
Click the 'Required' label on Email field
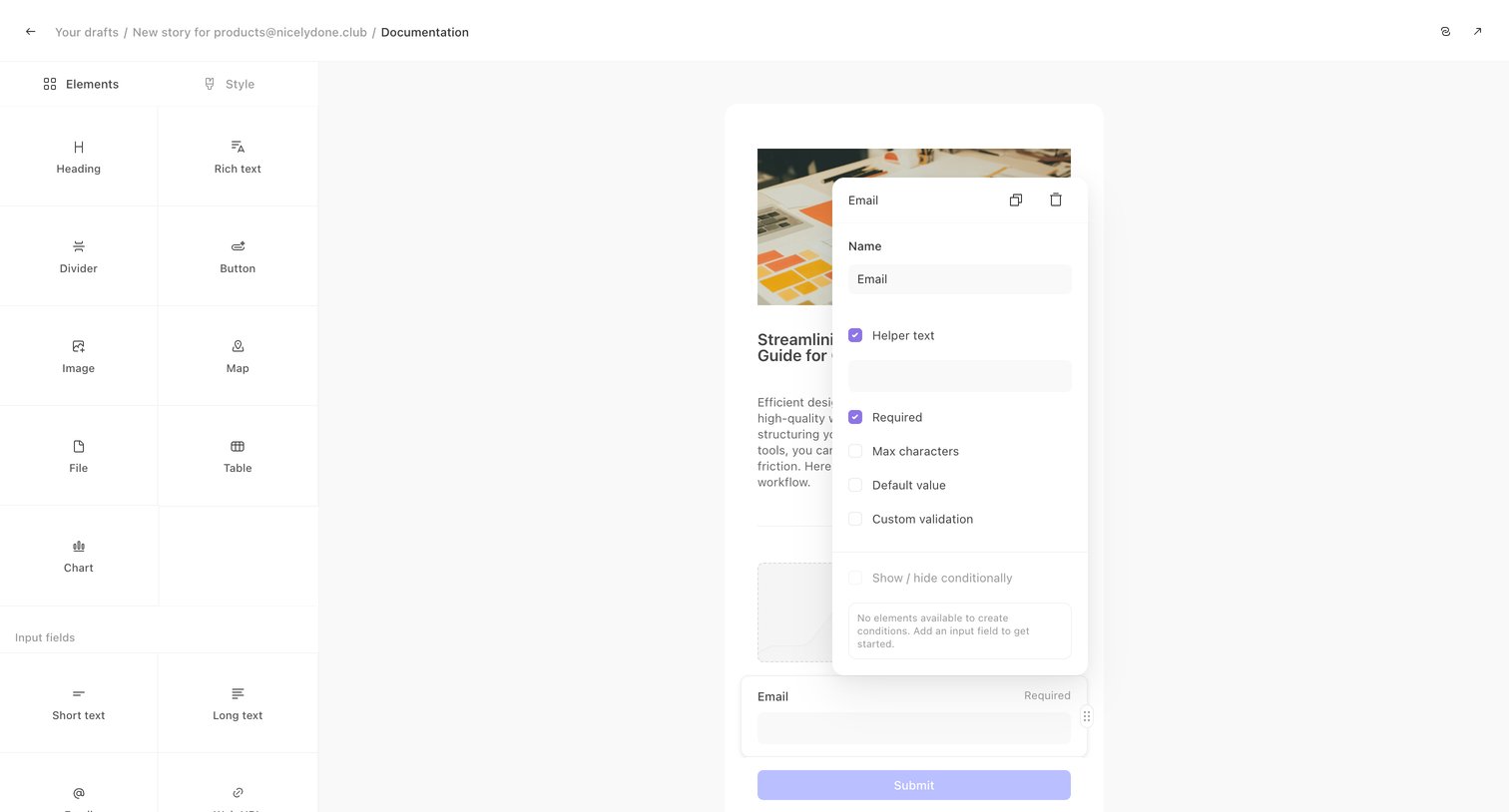(1047, 695)
